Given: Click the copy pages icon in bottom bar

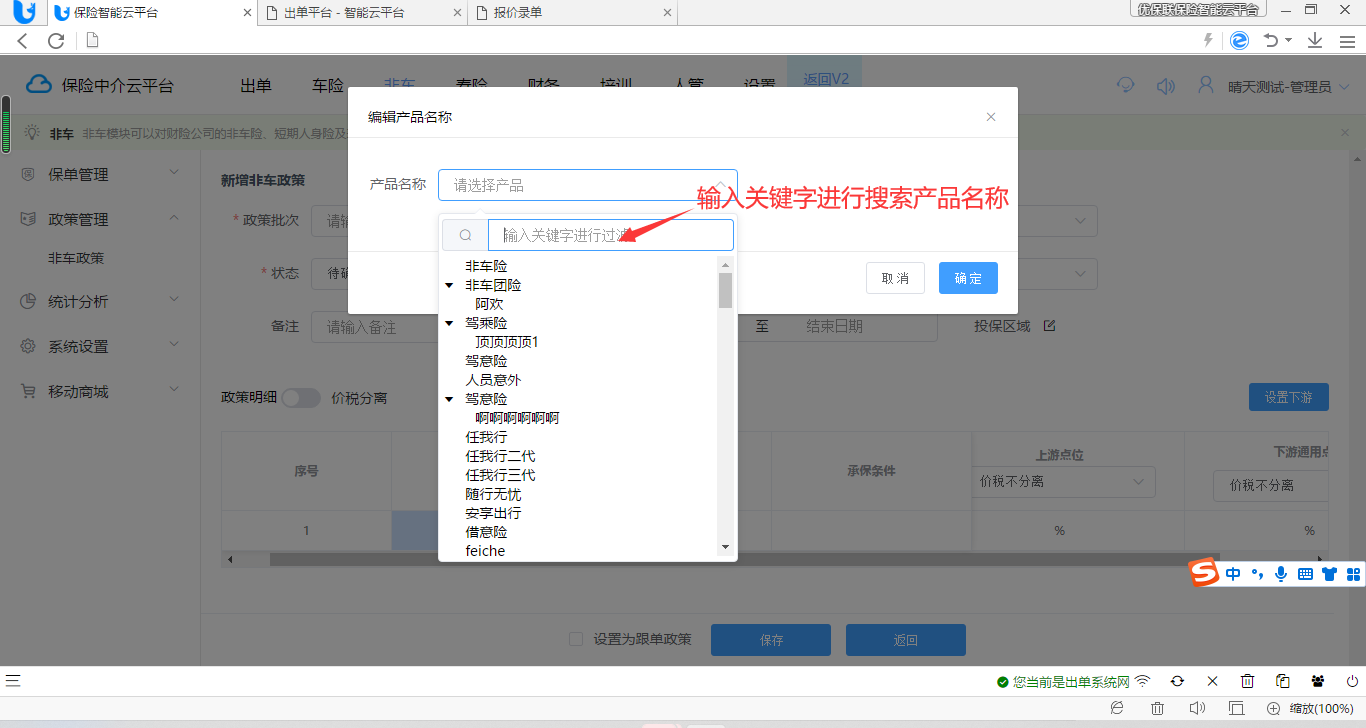Looking at the screenshot, I should click(1282, 681).
